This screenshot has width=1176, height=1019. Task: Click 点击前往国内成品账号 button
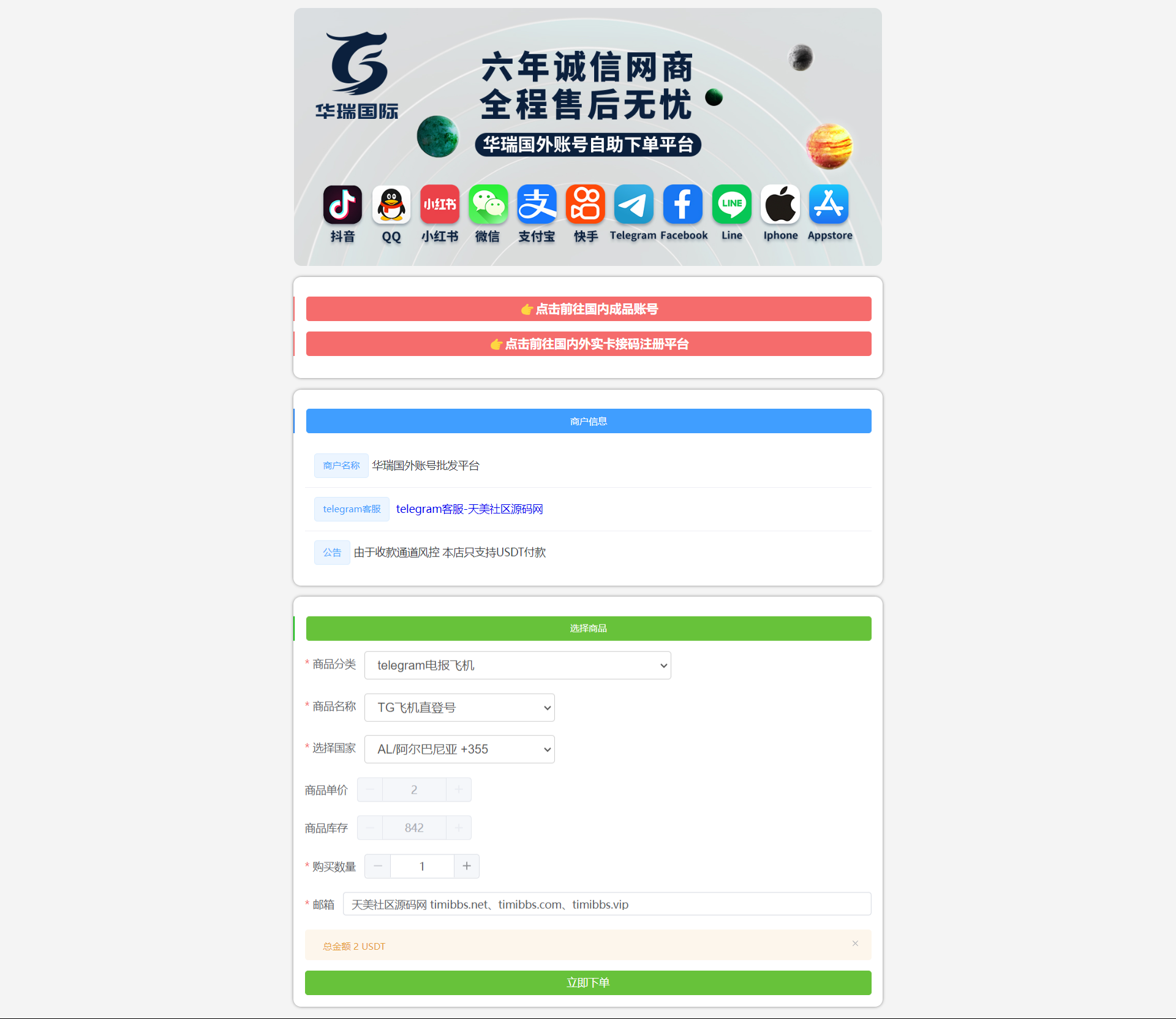coord(588,309)
